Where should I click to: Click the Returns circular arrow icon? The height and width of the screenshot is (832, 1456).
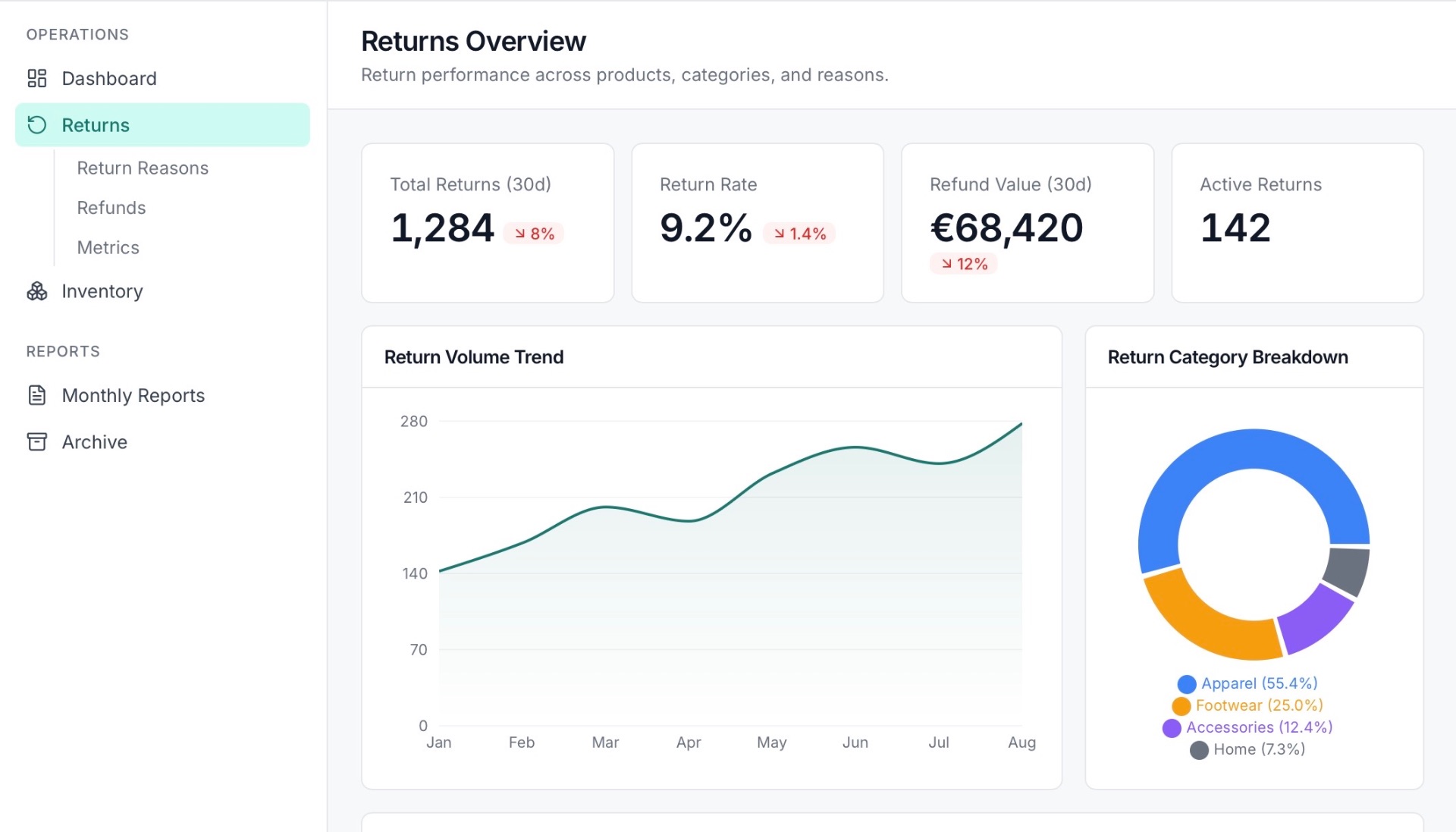[36, 124]
